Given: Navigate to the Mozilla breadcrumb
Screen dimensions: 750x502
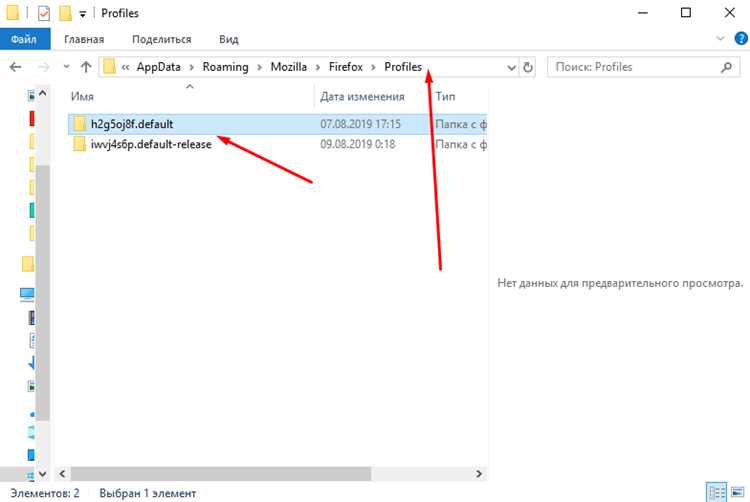Looking at the screenshot, I should 289,67.
